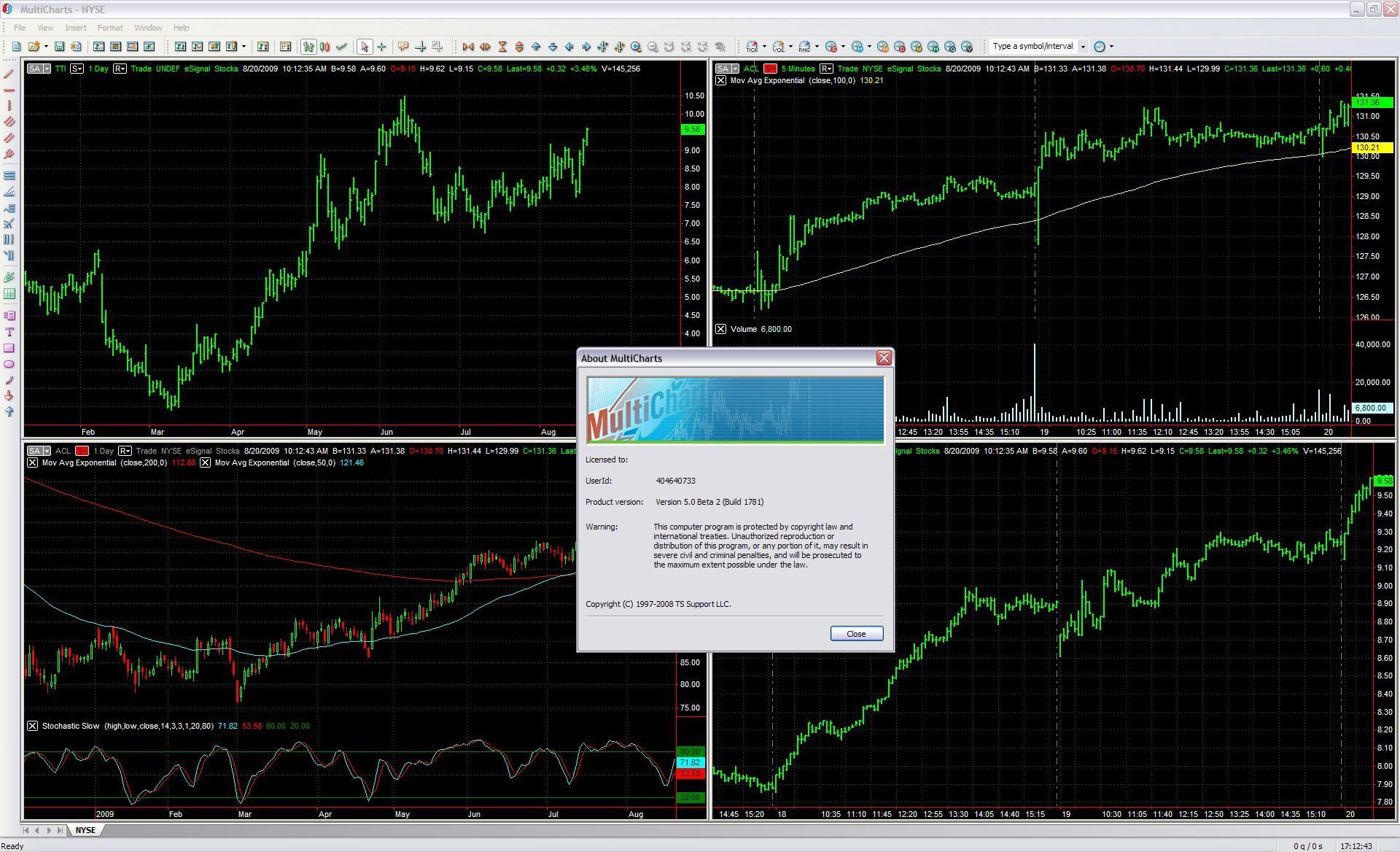
Task: Click the VOL resolution icon
Action: 778,47
